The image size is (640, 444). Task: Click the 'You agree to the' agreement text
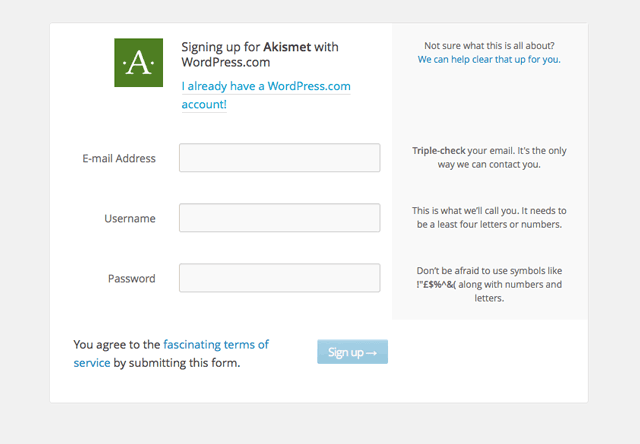click(x=117, y=345)
